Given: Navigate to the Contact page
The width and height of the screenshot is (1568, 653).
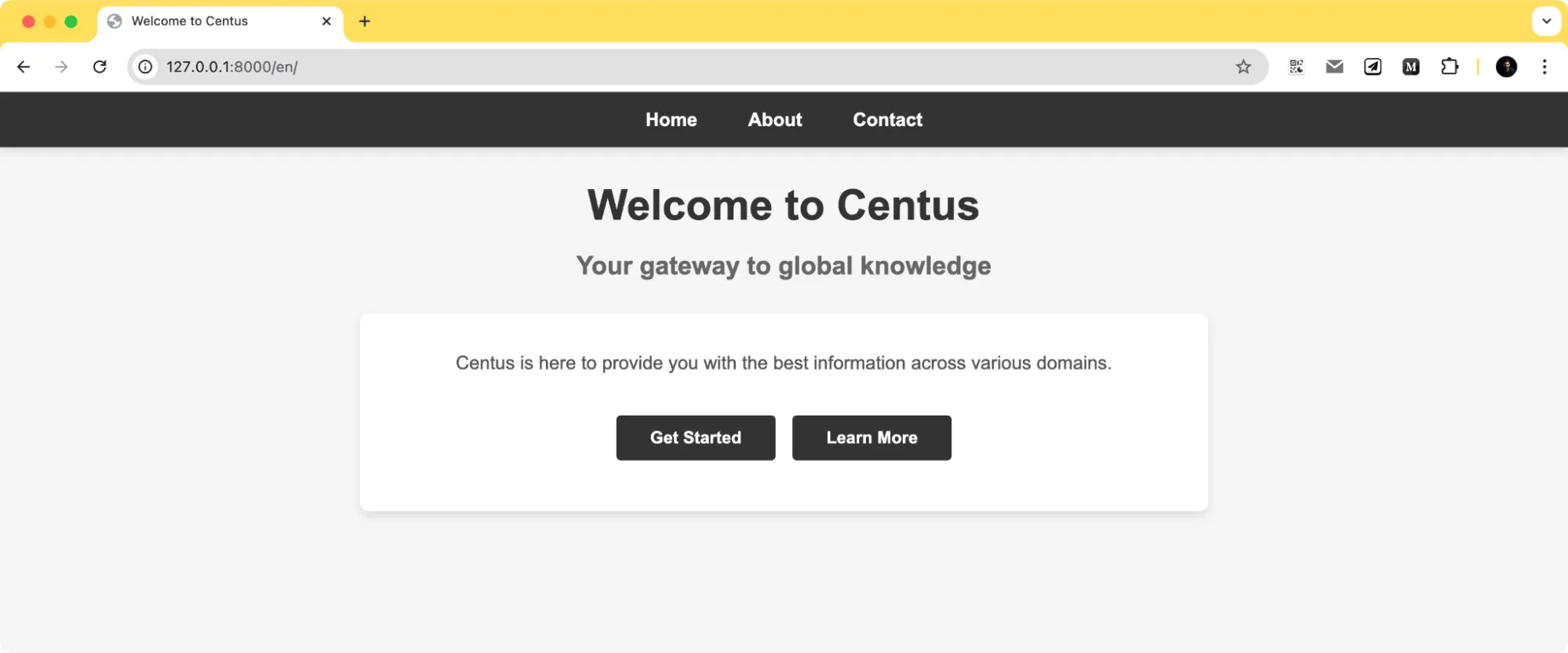Looking at the screenshot, I should click(887, 120).
